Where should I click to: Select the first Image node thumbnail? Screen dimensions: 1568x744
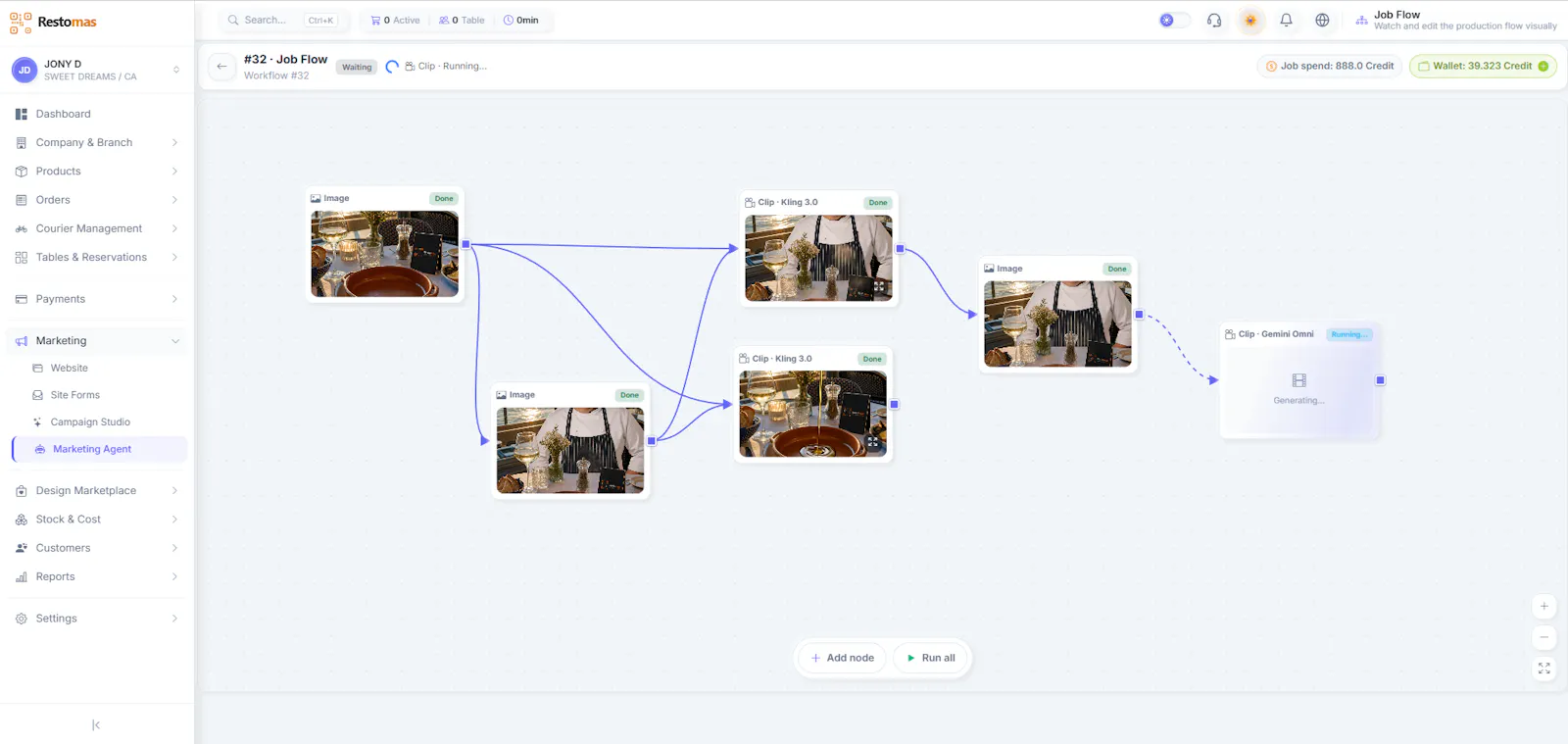tap(384, 254)
